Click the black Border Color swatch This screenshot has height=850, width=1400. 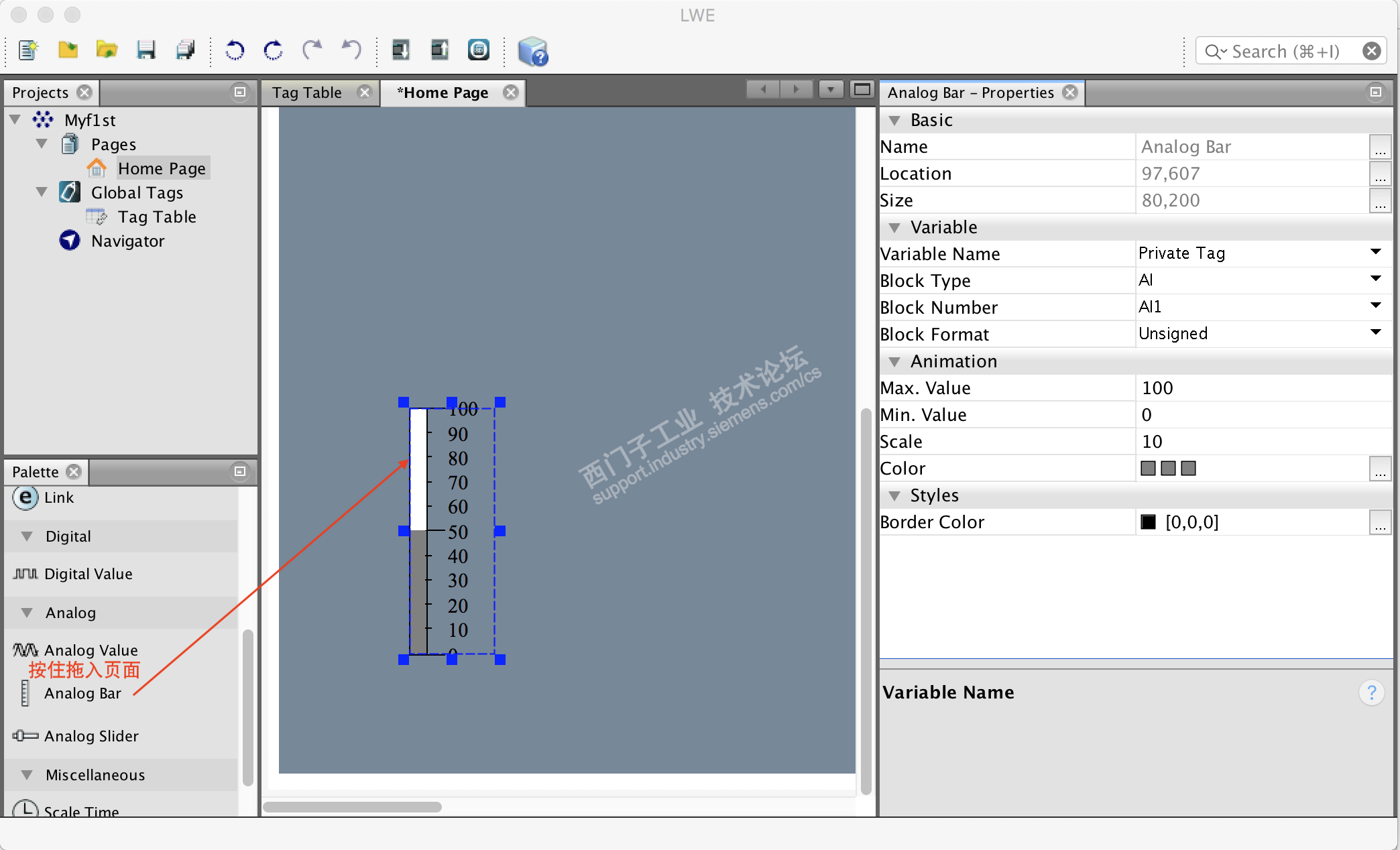1148,522
